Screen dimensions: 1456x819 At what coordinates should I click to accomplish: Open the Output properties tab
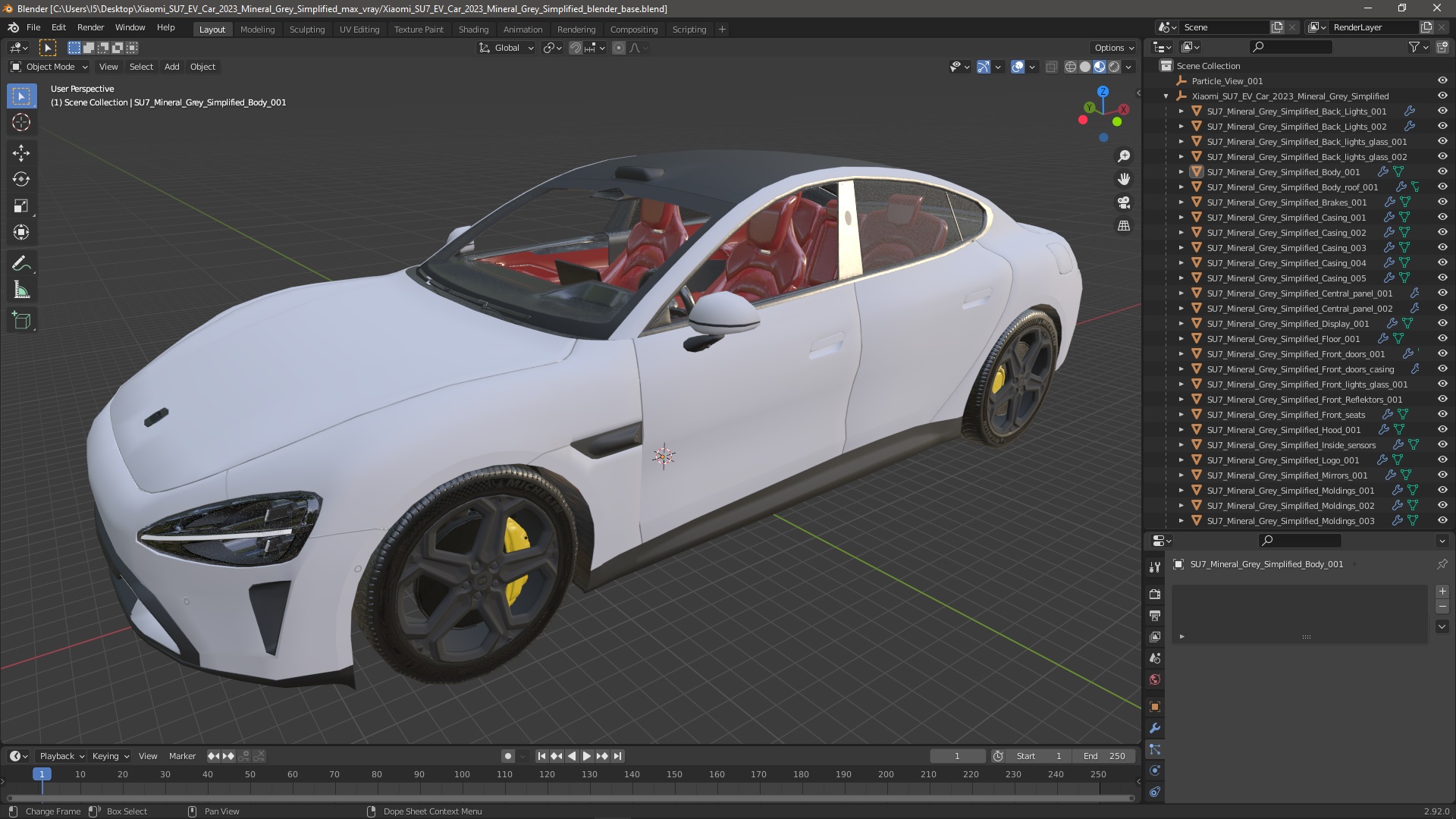tap(1155, 615)
